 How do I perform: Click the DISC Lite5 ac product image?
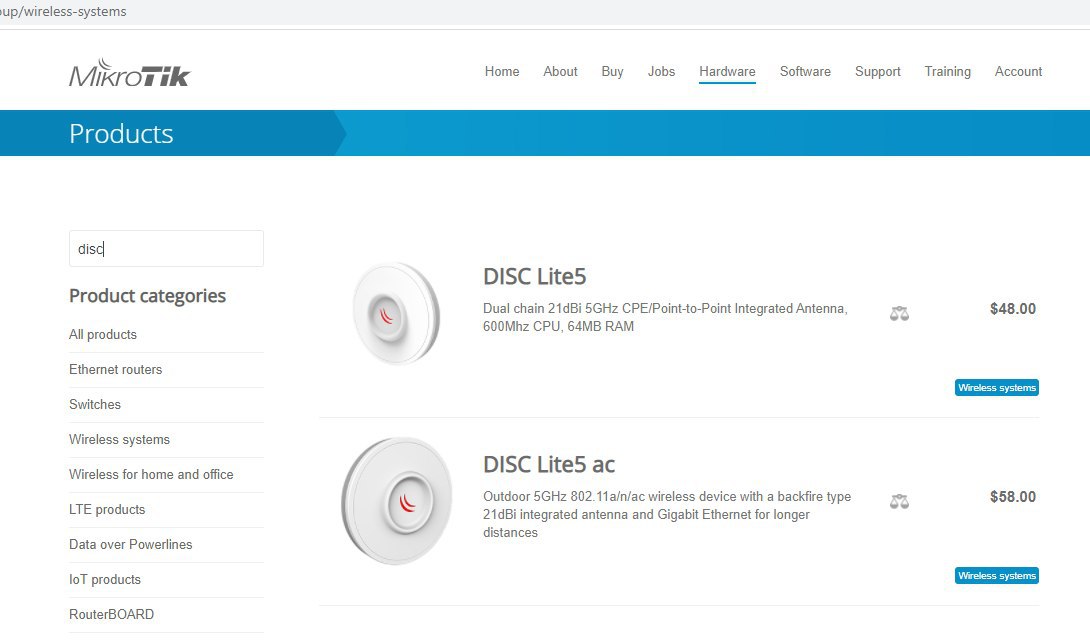[396, 501]
